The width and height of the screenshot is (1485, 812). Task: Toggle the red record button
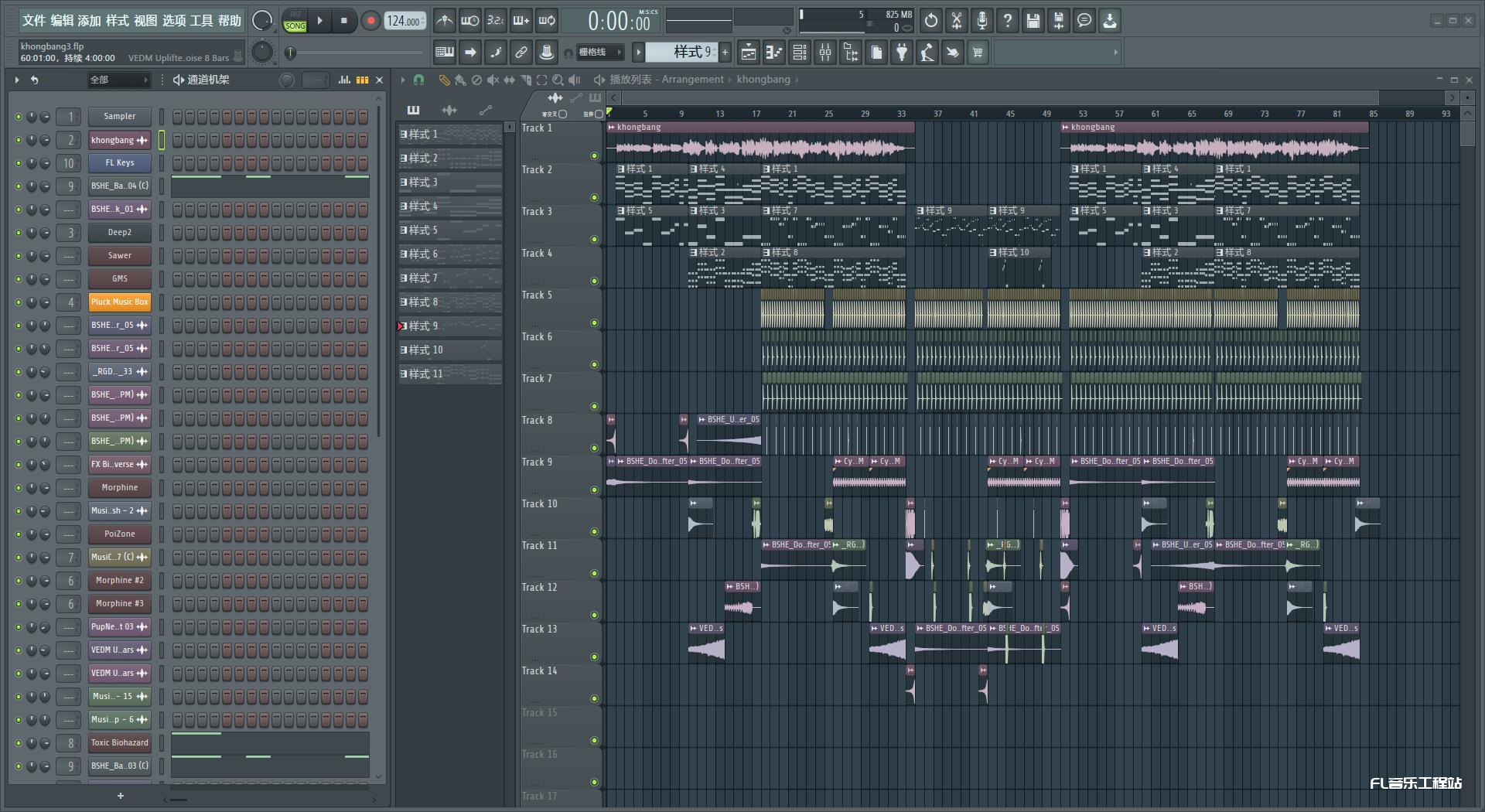tap(370, 21)
